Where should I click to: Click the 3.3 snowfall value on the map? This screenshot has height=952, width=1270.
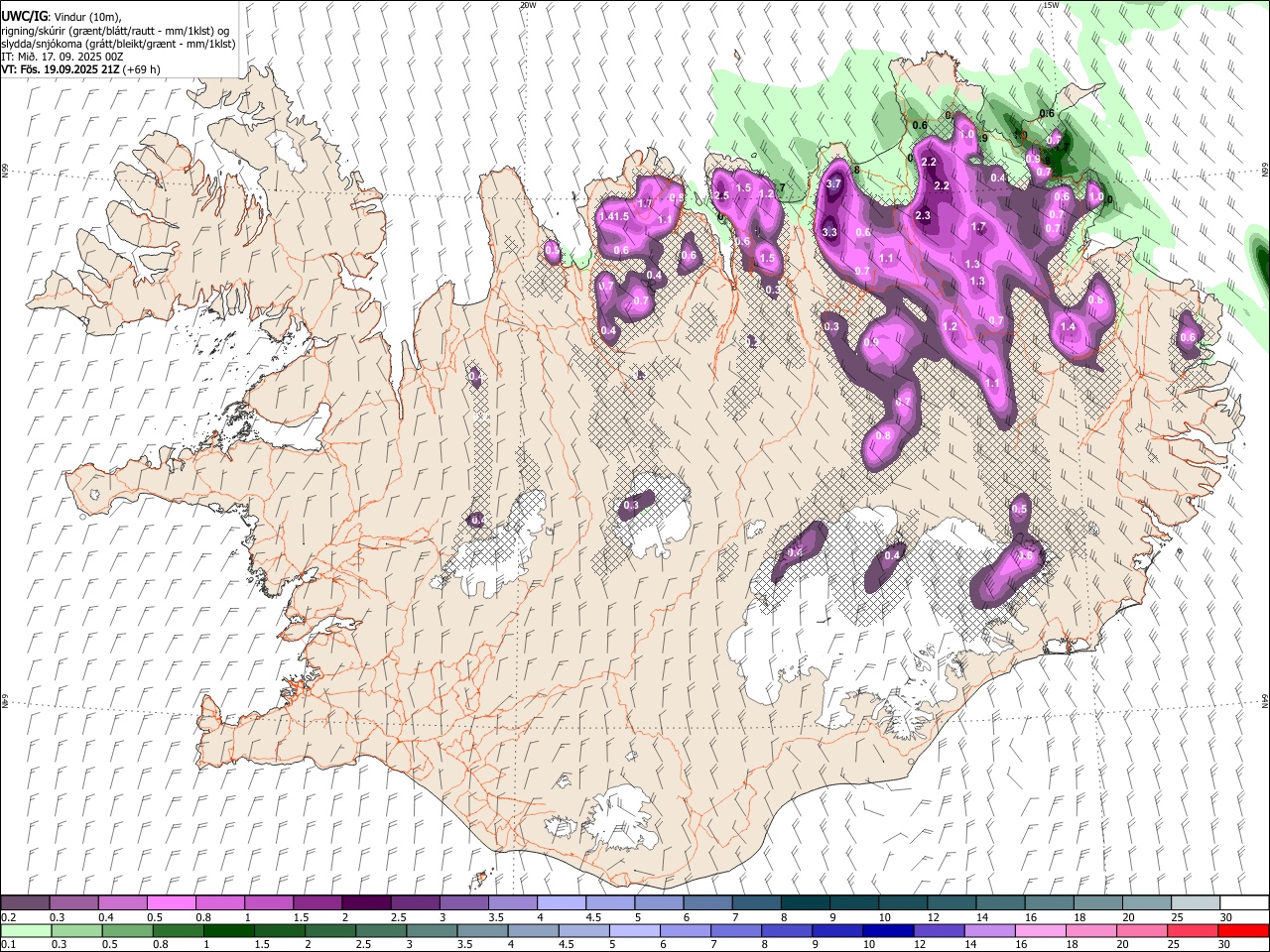829,233
